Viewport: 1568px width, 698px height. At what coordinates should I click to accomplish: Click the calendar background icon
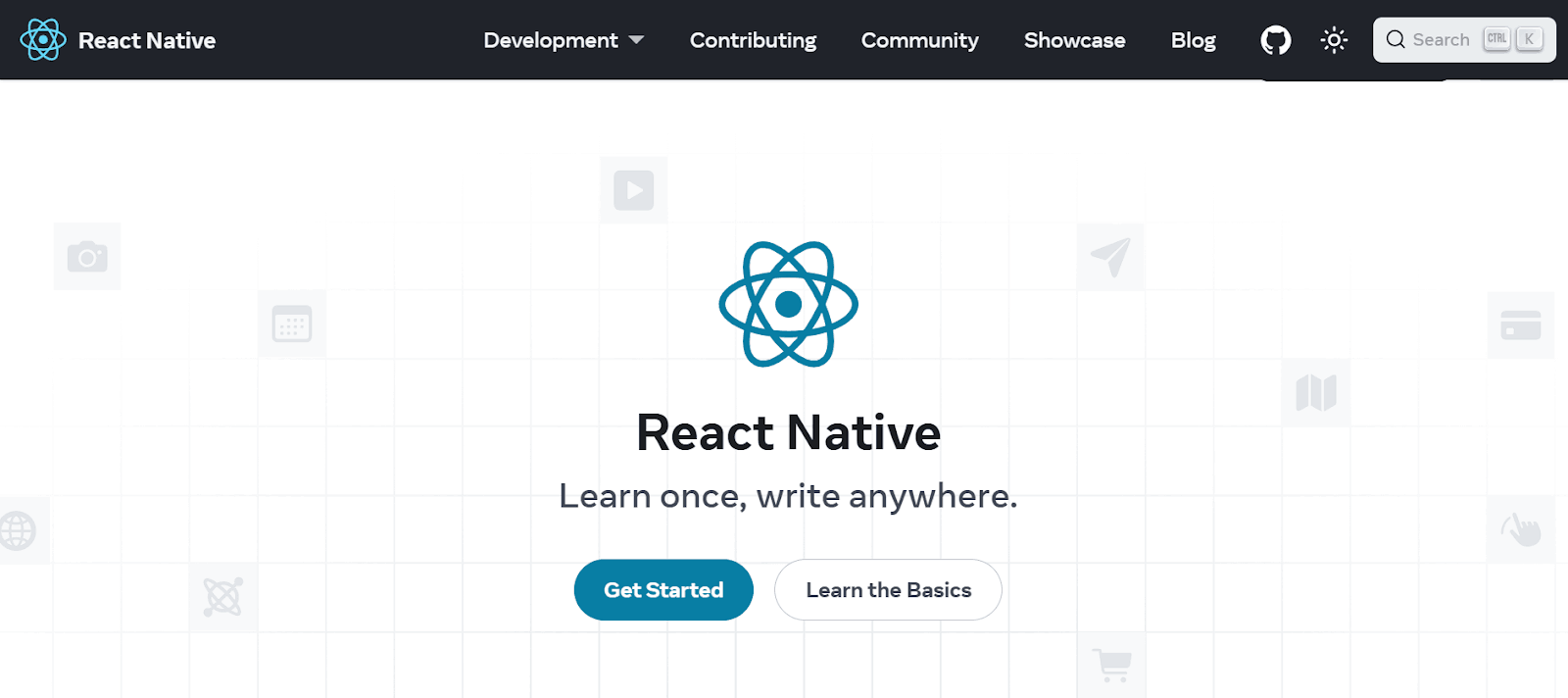[292, 324]
